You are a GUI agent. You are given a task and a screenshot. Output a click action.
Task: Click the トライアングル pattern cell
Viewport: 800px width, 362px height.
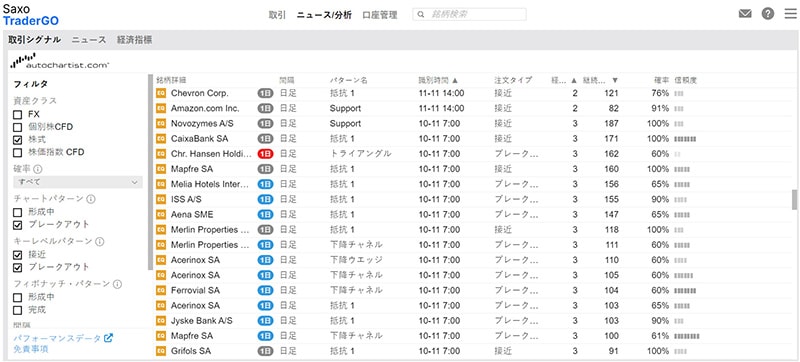pos(360,154)
